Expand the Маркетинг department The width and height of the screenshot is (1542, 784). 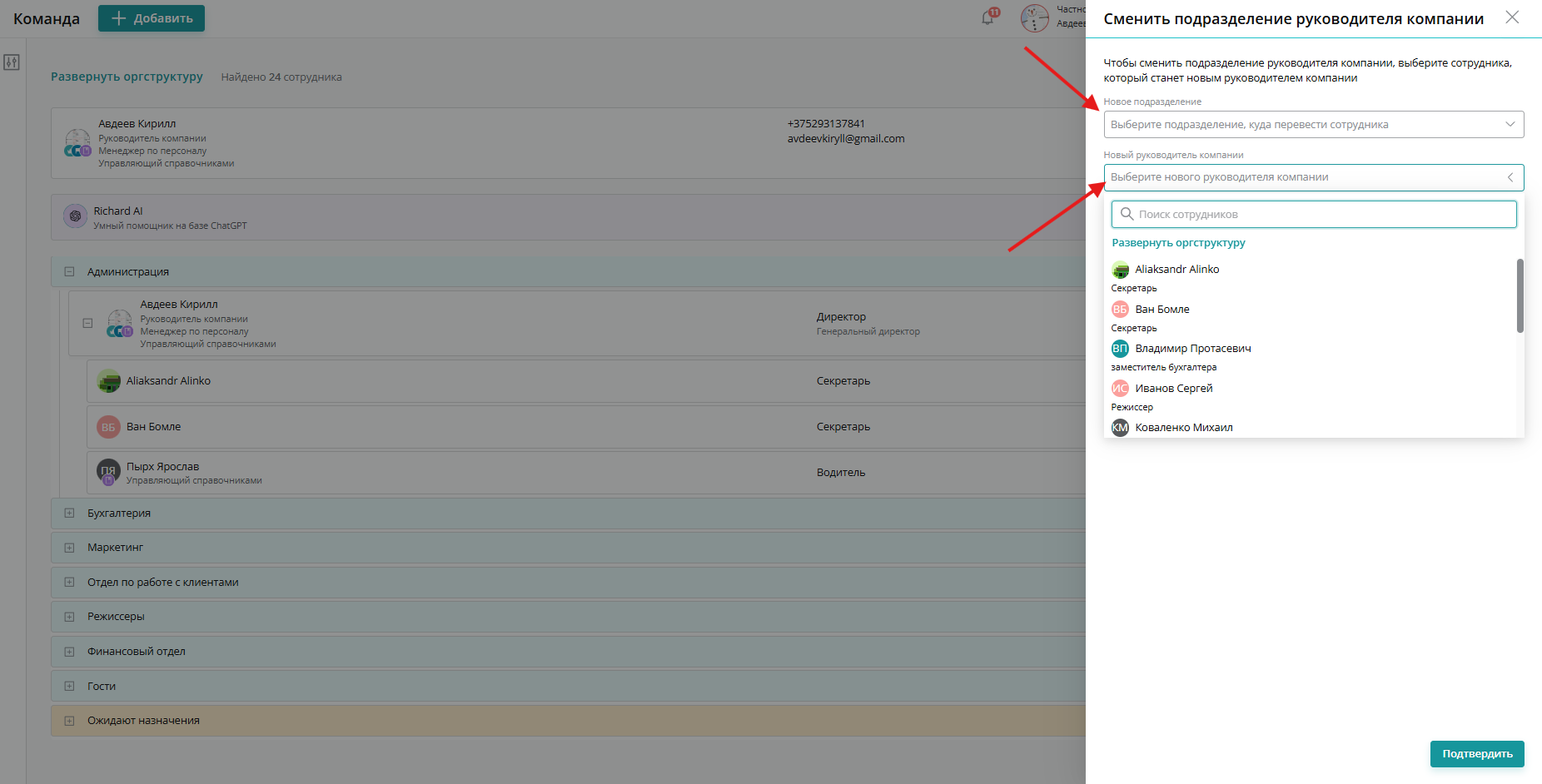[x=69, y=548]
